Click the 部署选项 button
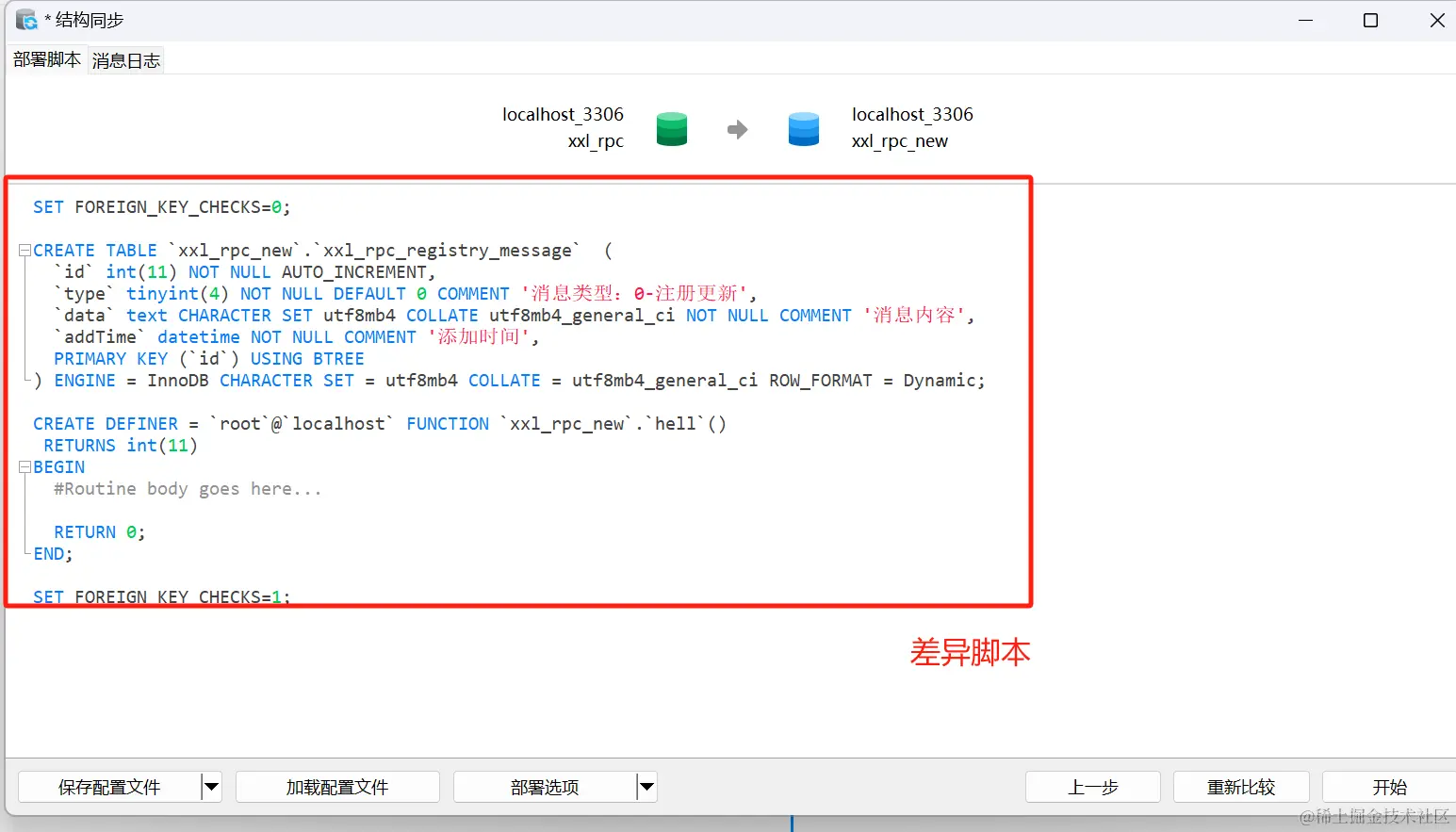1456x832 pixels. point(545,787)
